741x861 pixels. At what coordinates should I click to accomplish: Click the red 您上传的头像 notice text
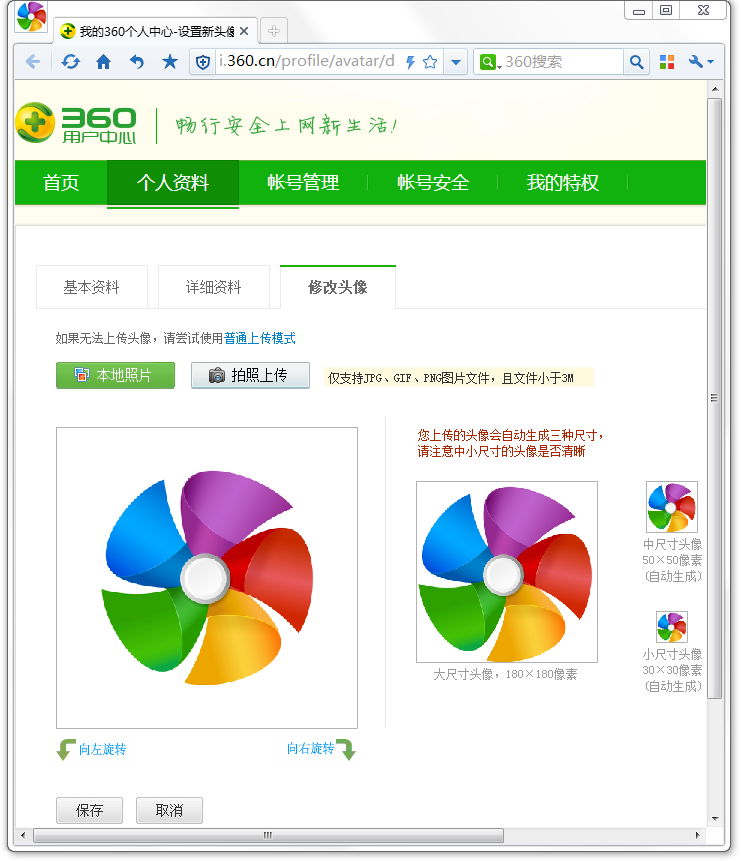[x=510, y=443]
